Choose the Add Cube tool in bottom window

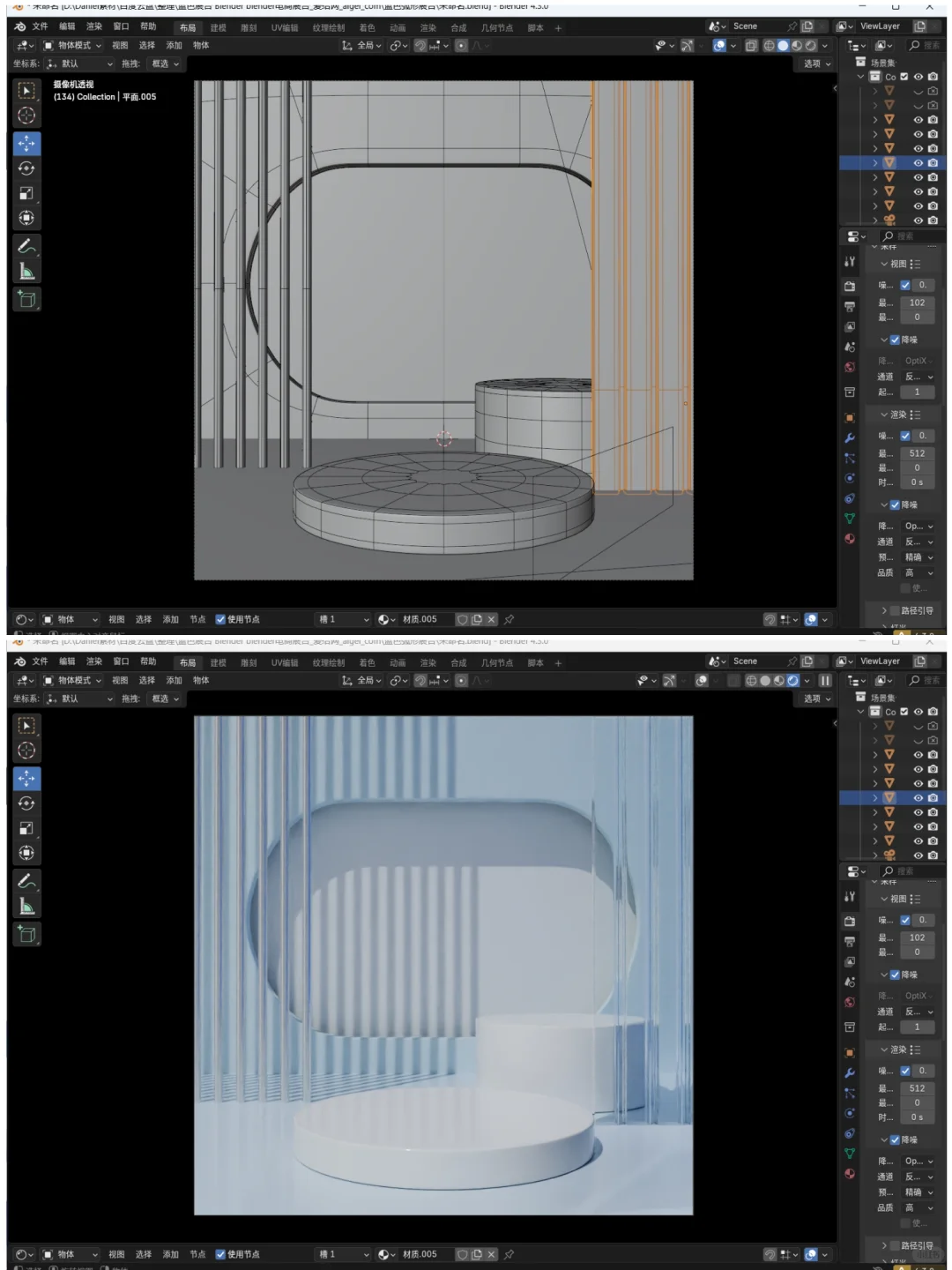tap(26, 935)
